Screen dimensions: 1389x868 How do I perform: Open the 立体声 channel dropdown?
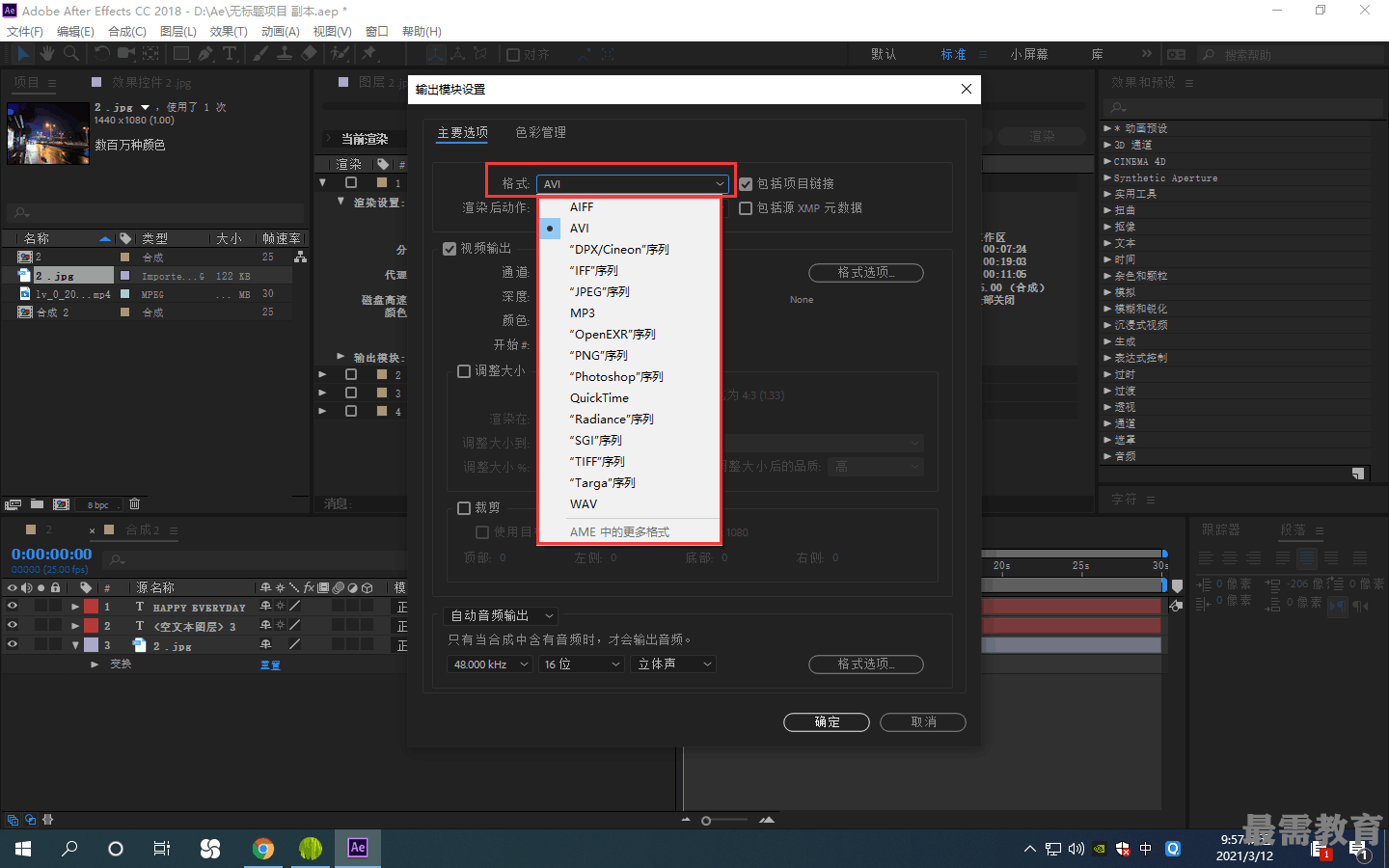672,665
